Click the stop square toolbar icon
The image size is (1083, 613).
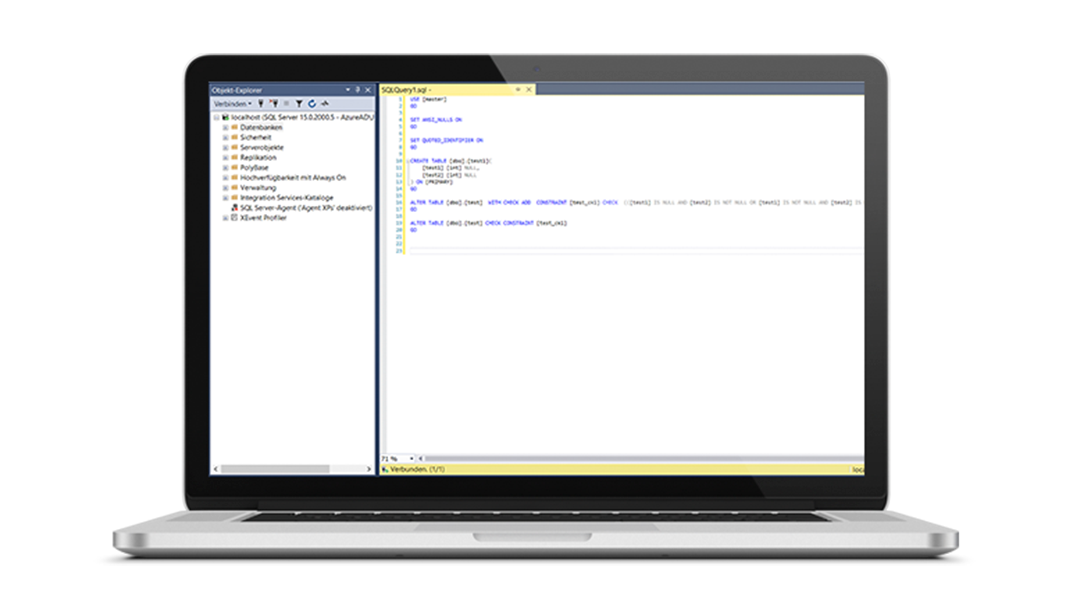tap(287, 103)
